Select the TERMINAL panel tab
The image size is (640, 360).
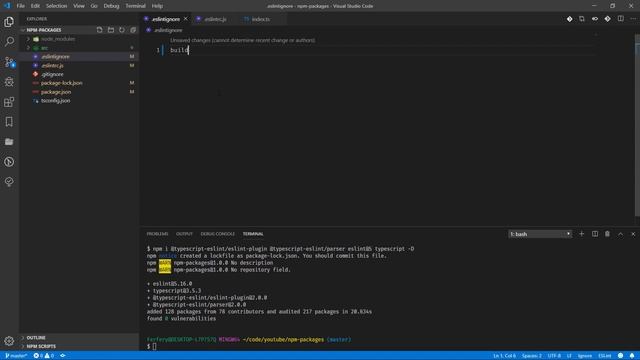click(x=253, y=234)
